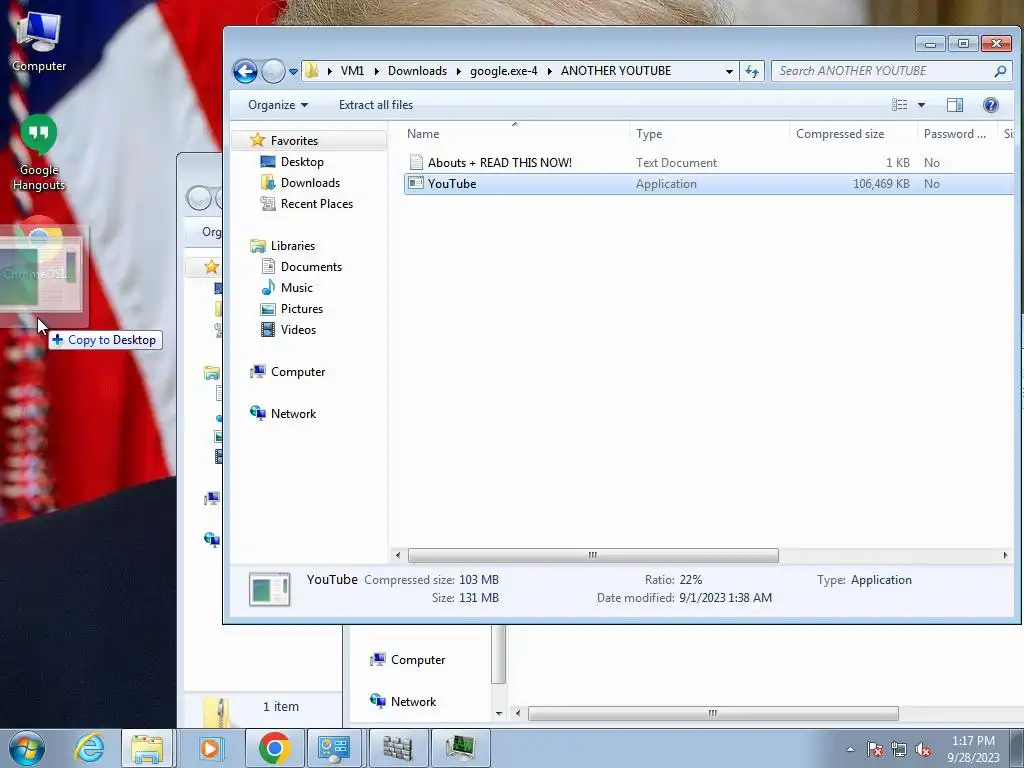Image resolution: width=1024 pixels, height=768 pixels.
Task: Click the Abouts text document icon
Action: click(416, 163)
